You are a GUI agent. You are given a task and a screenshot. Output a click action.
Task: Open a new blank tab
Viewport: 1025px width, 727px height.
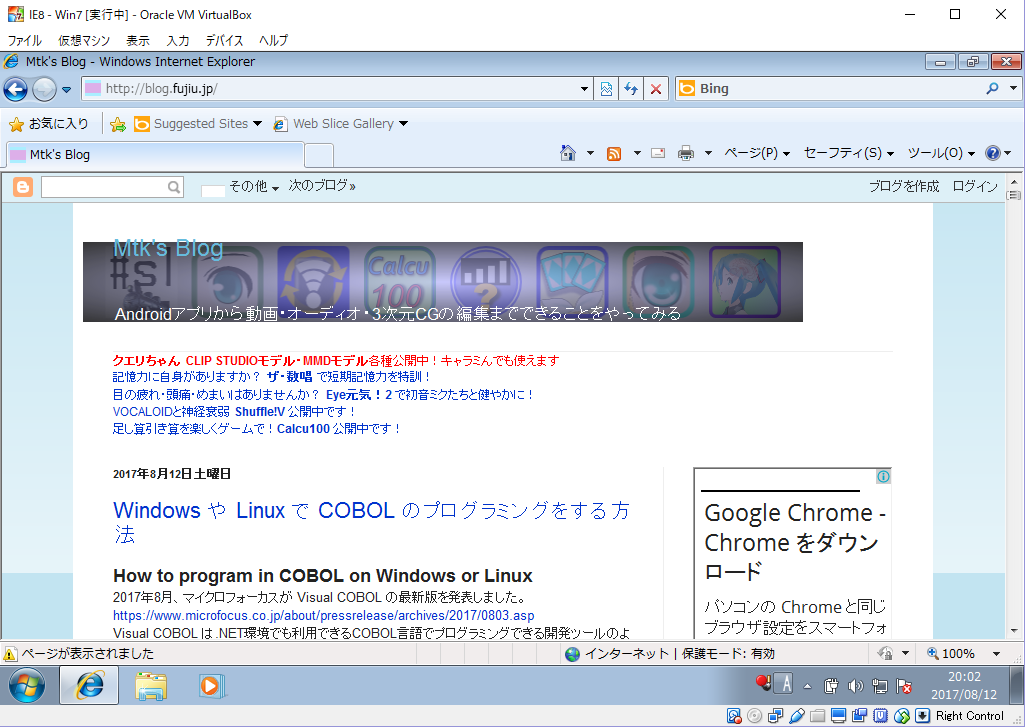319,156
